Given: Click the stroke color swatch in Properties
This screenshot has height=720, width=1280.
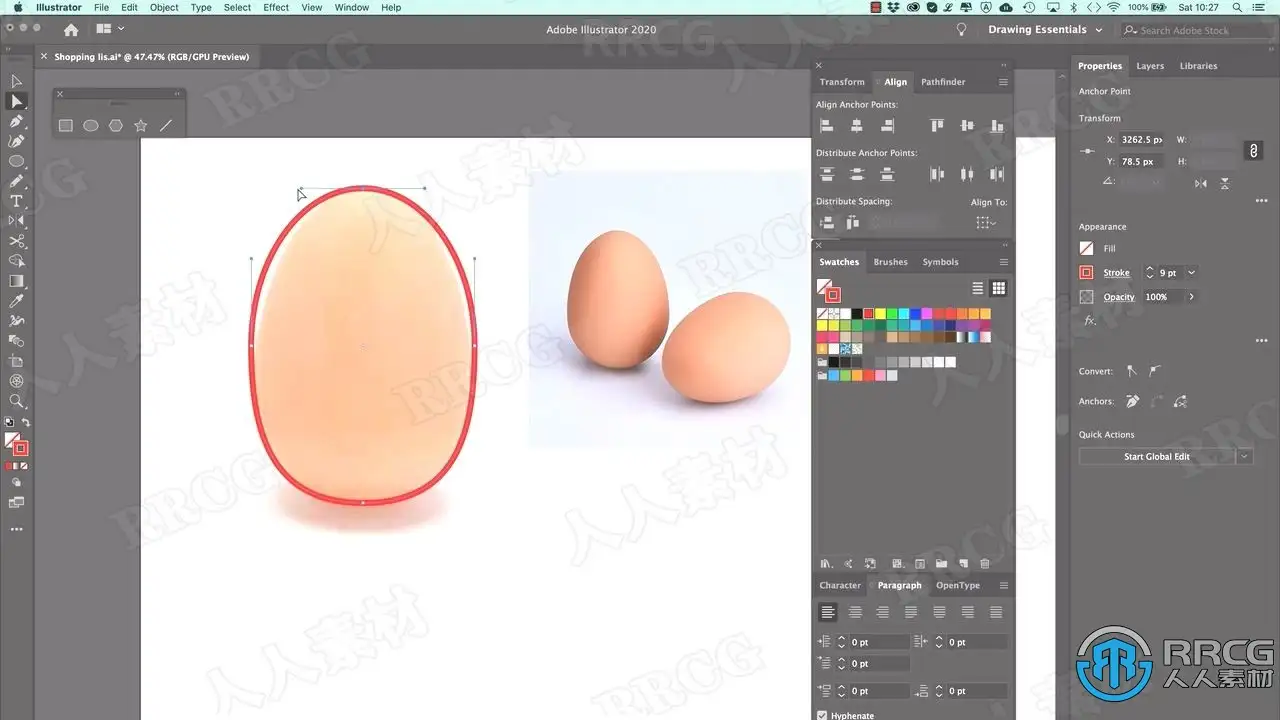Looking at the screenshot, I should pos(1087,273).
